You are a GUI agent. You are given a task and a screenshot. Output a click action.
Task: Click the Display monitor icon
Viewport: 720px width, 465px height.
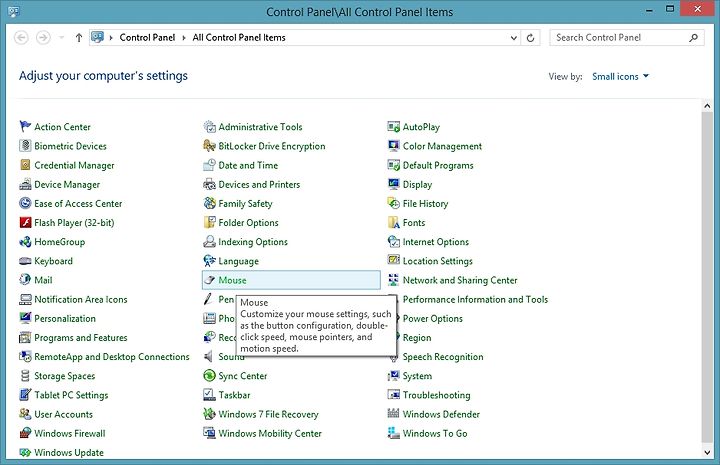[x=394, y=184]
